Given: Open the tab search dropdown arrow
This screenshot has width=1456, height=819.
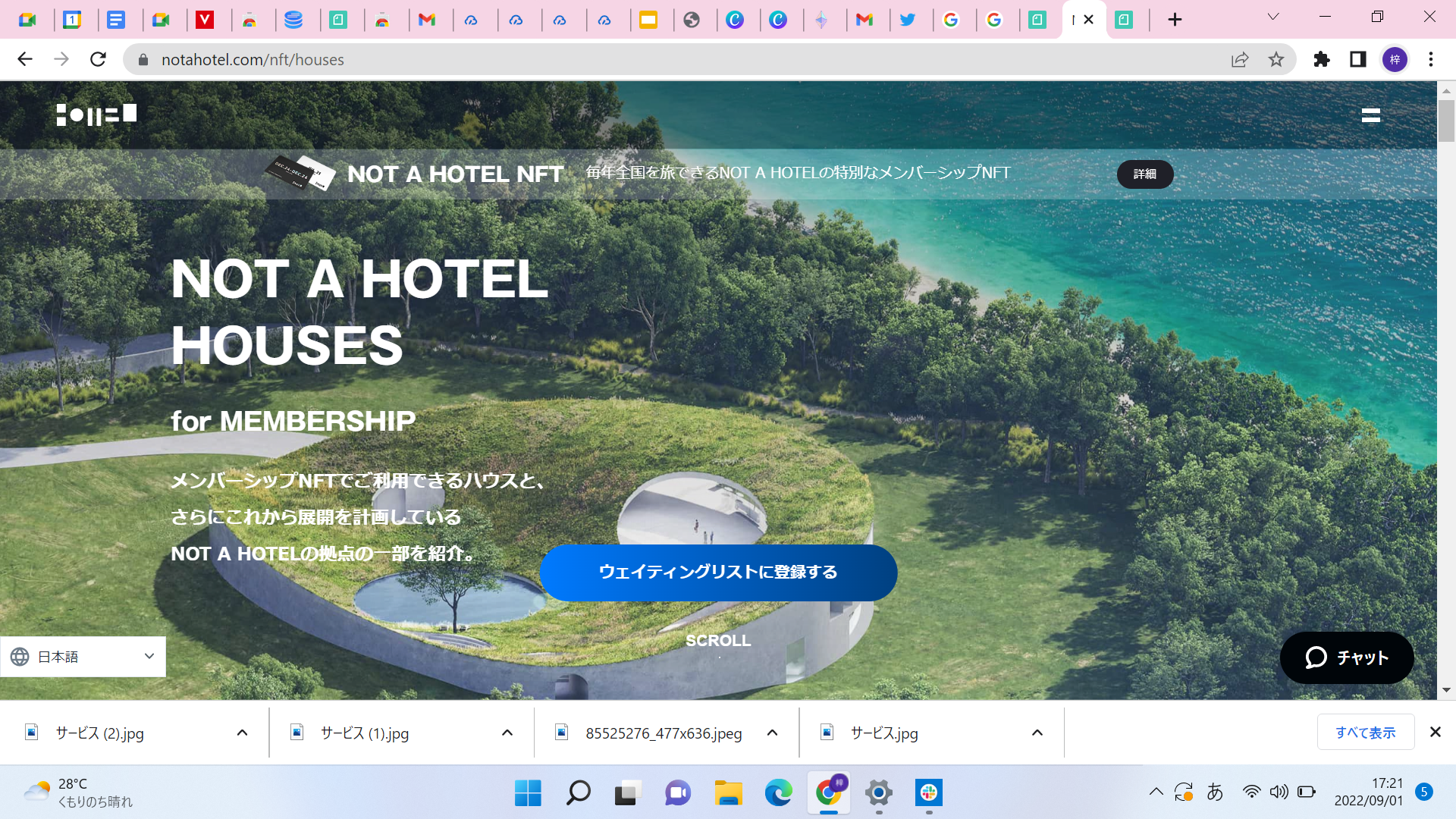Looking at the screenshot, I should [1273, 17].
